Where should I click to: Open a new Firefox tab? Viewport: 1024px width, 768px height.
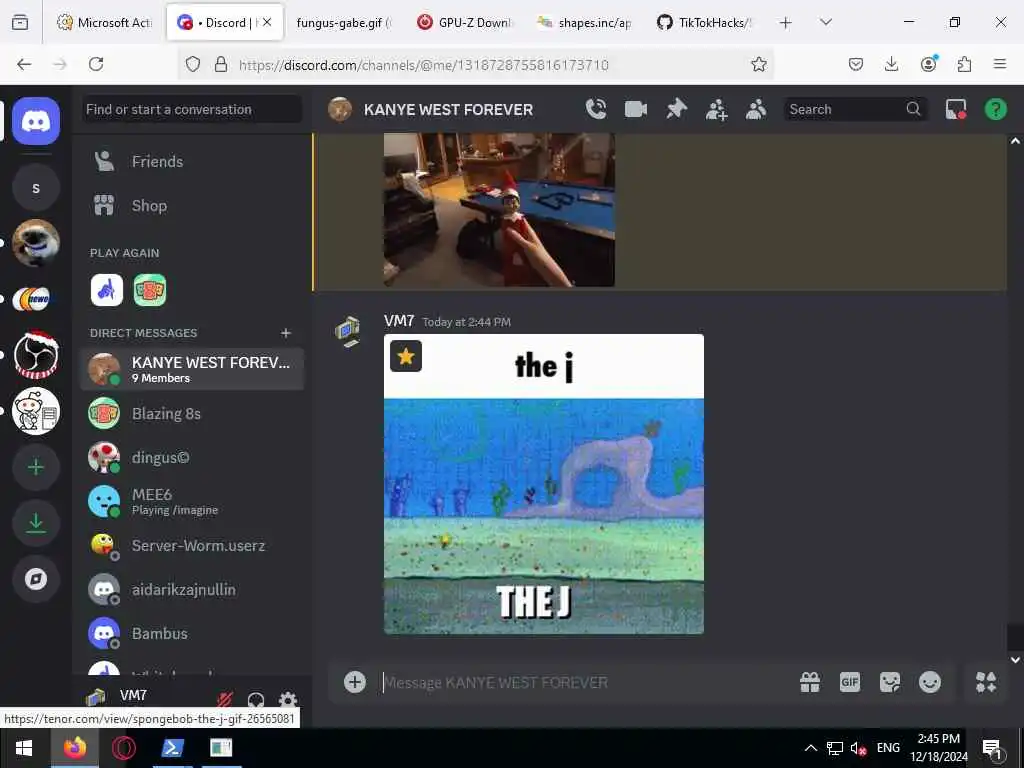[786, 23]
